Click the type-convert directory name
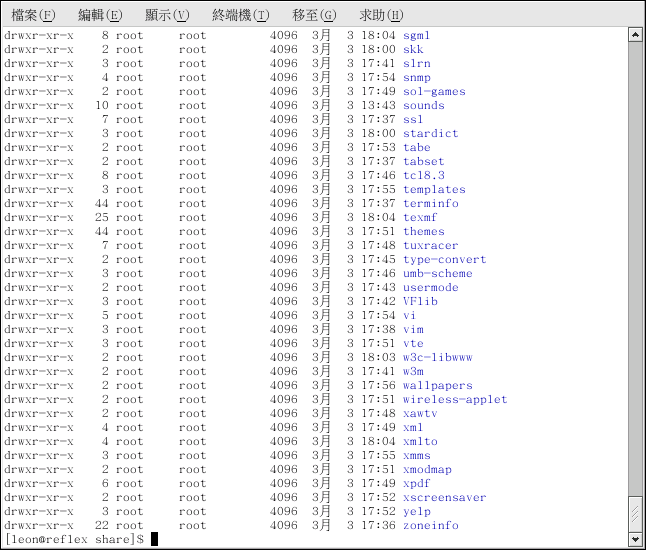Image resolution: width=646 pixels, height=550 pixels. [444, 259]
